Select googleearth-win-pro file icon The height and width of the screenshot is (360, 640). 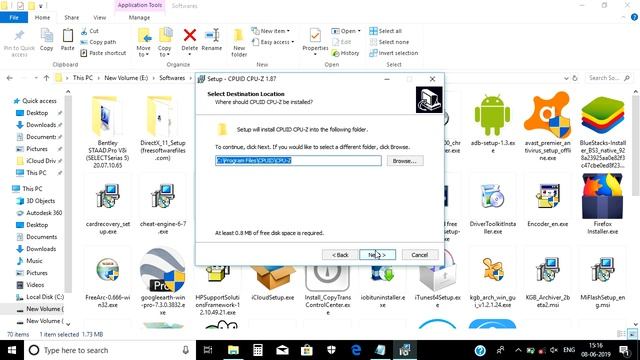(163, 270)
